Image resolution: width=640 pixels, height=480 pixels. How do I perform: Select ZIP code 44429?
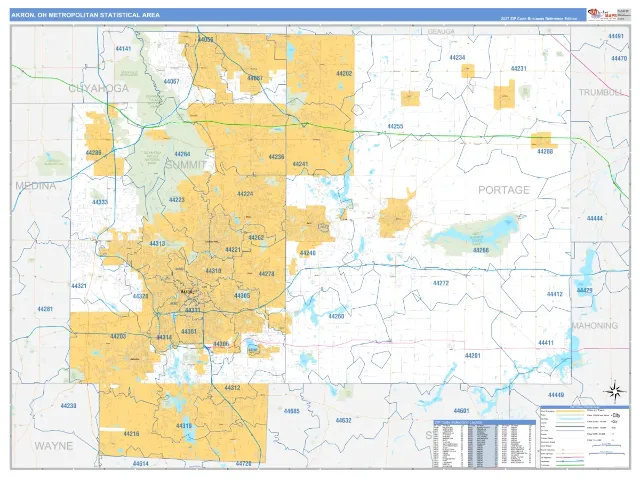click(584, 291)
